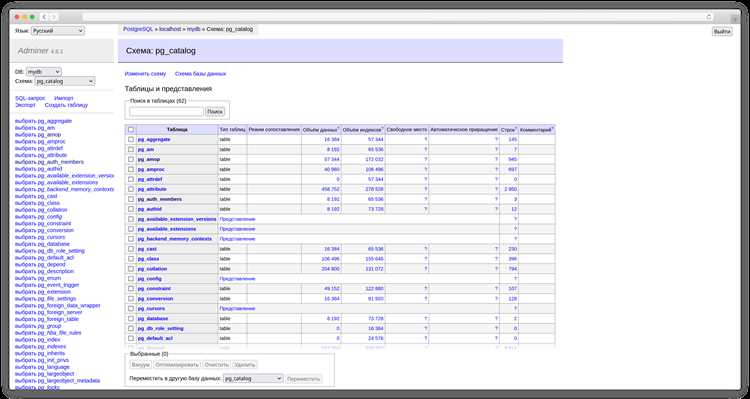Tick the checkbox for pg_config
Image resolution: width=750 pixels, height=399 pixels.
tap(131, 278)
